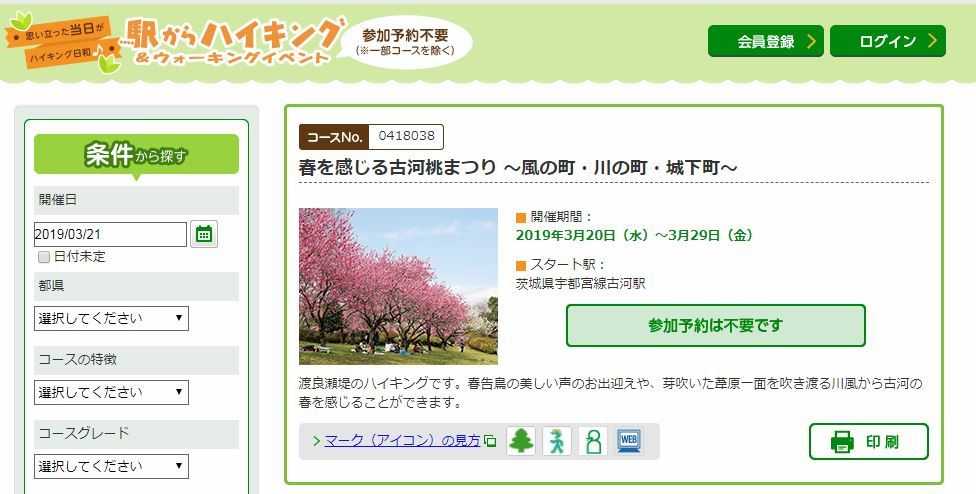The width and height of the screenshot is (976, 494).
Task: Click the green tree nature icon
Action: [521, 441]
